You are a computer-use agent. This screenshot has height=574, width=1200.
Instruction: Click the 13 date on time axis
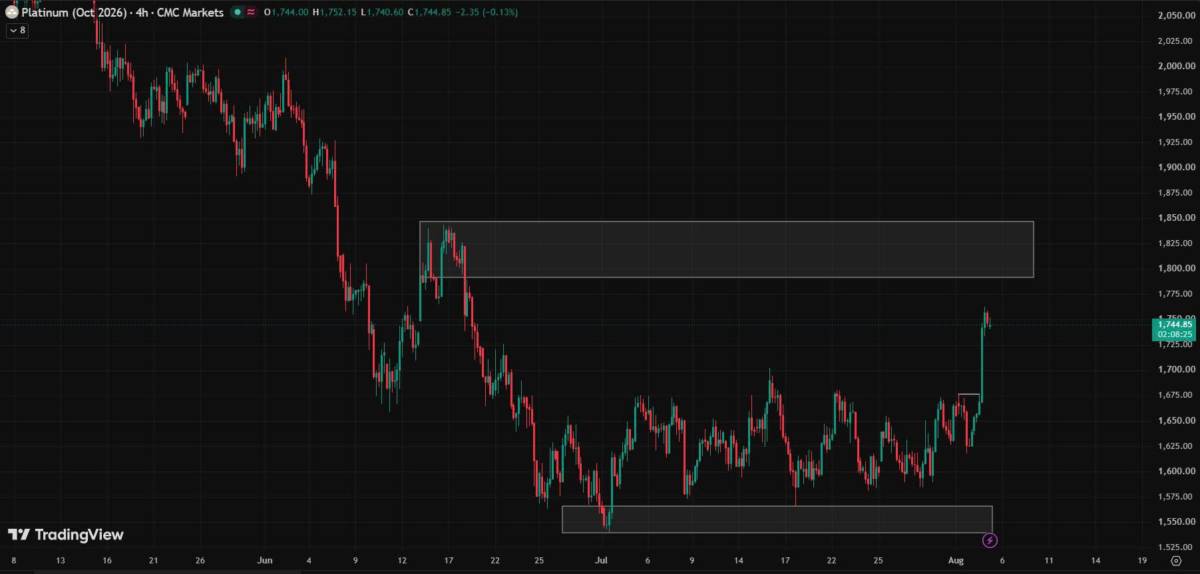62,561
